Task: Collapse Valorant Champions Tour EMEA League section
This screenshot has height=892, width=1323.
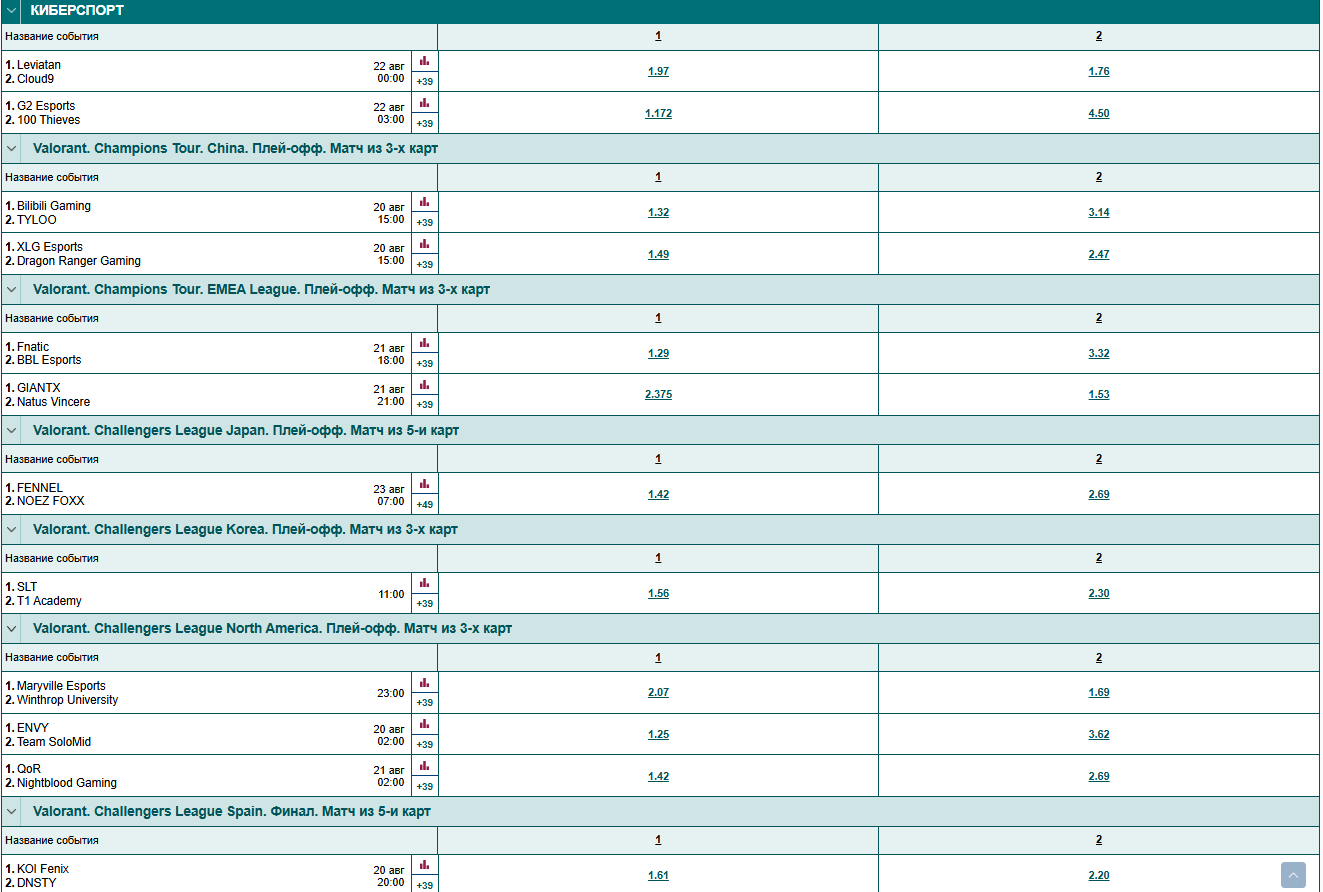Action: pyautogui.click(x=12, y=289)
